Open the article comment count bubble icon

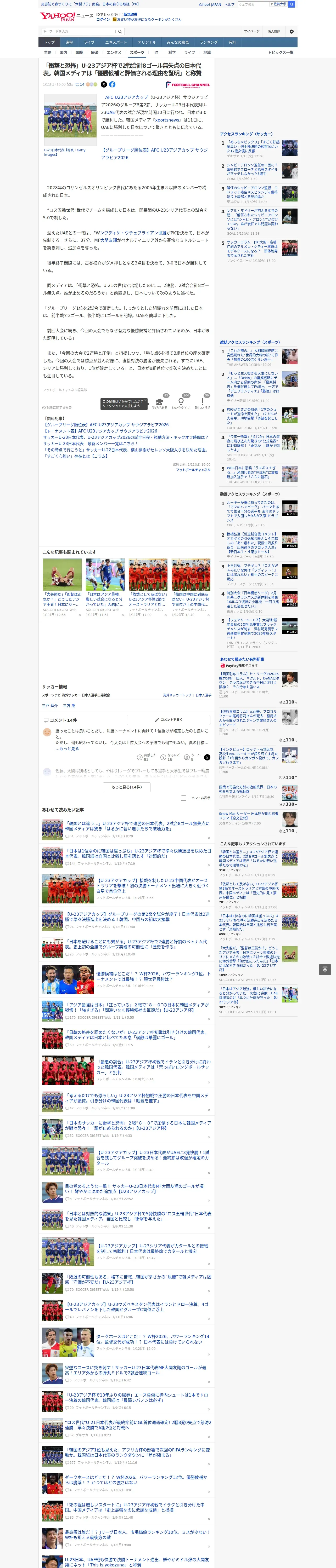(77, 85)
